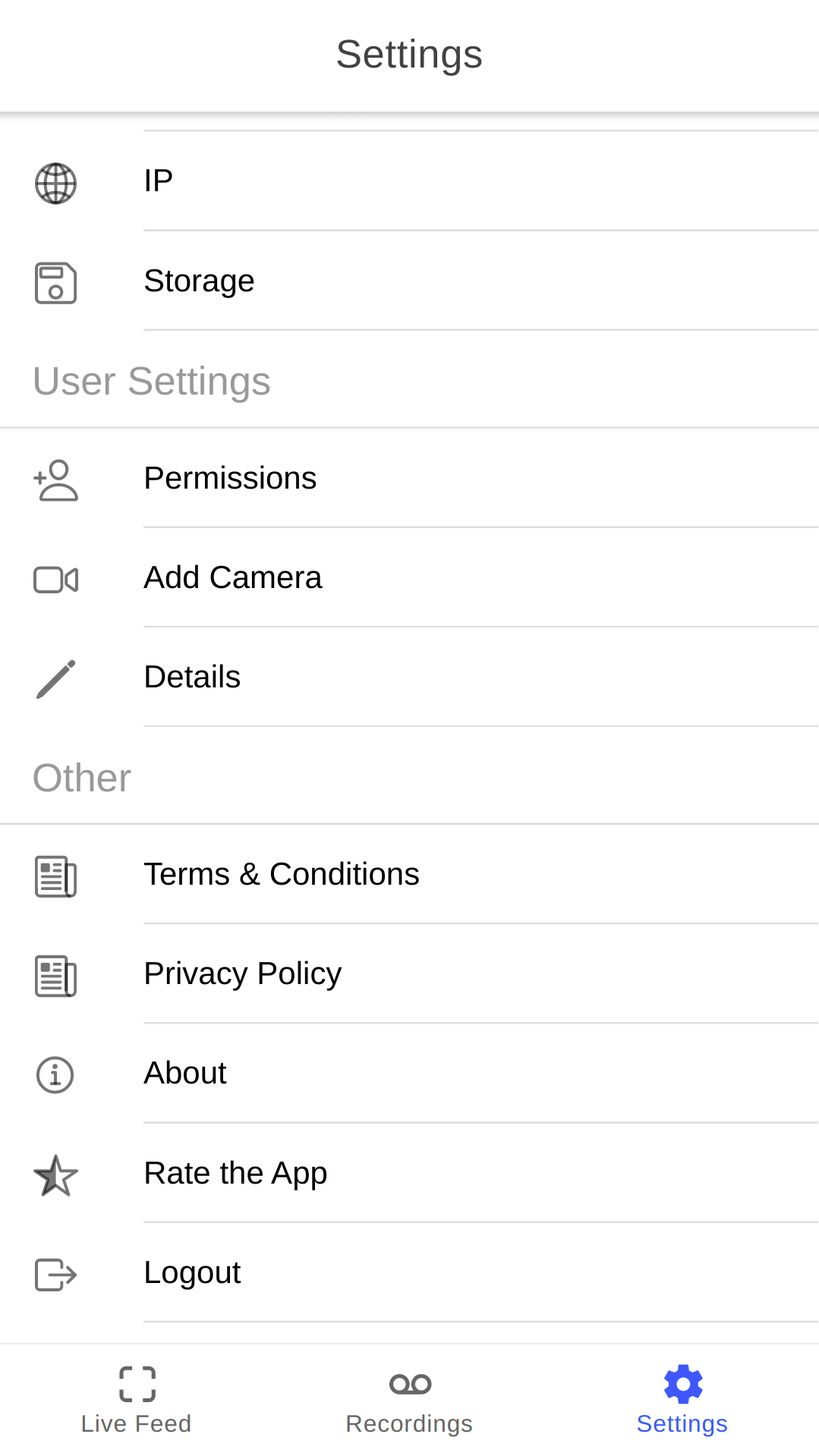
Task: Tap the Logout label
Action: (192, 1272)
